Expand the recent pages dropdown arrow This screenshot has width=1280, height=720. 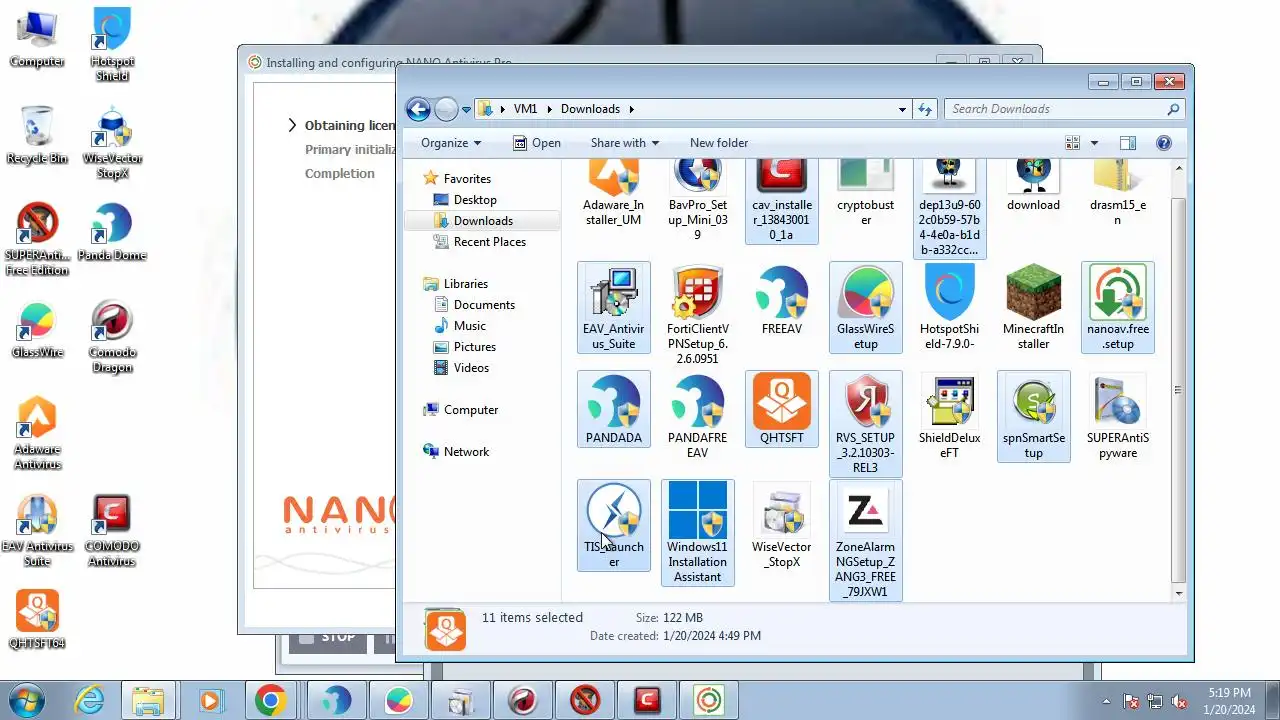point(466,110)
